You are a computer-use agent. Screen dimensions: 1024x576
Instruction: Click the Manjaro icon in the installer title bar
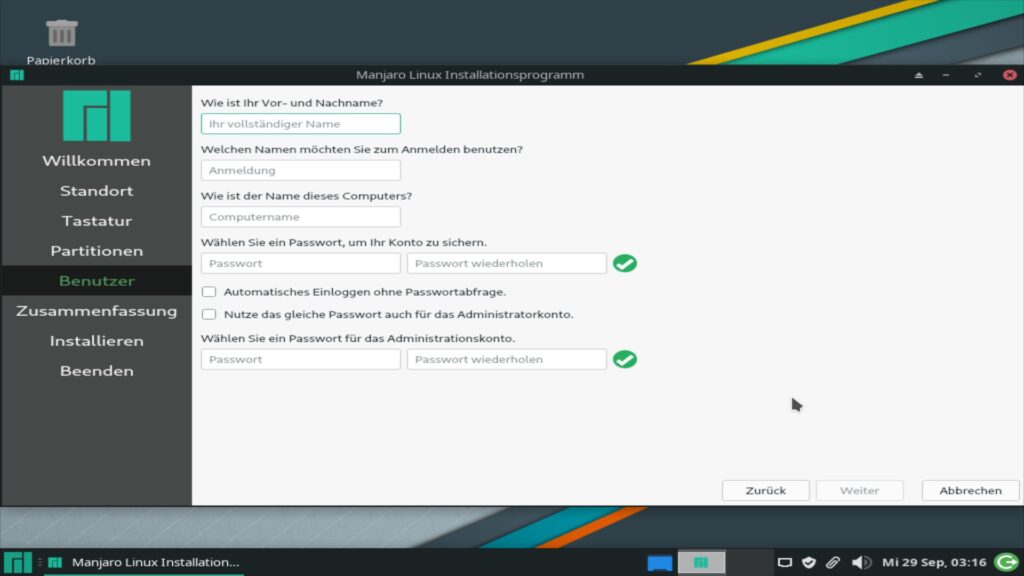point(17,75)
